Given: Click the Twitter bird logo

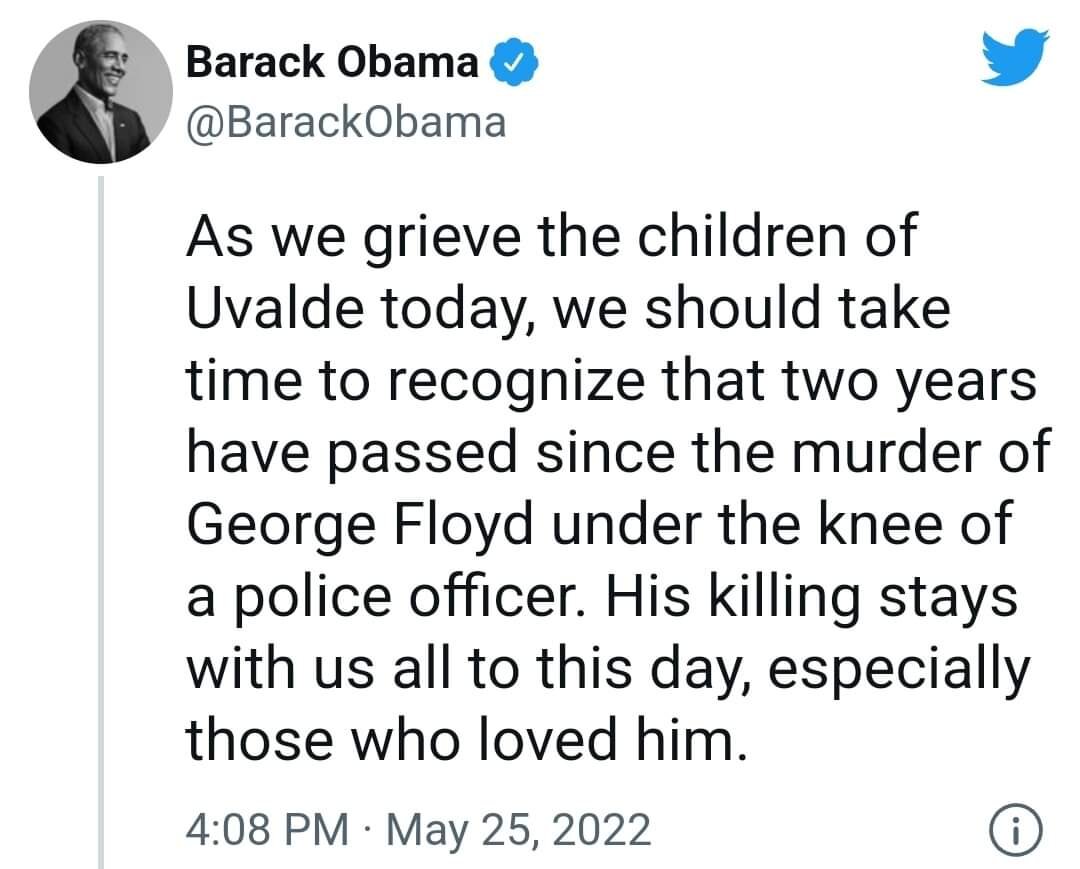Looking at the screenshot, I should click(1015, 56).
